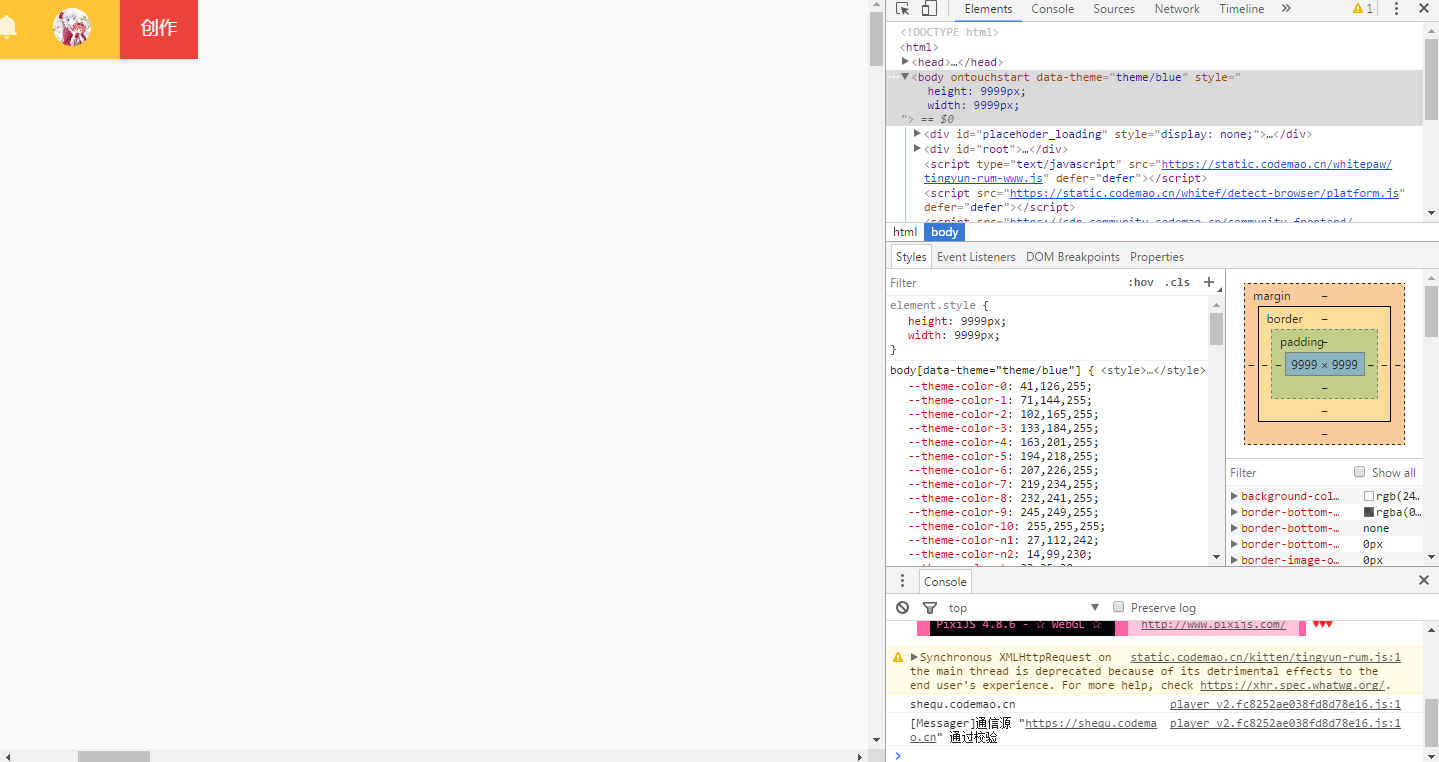1439x762 pixels.
Task: Add new style rule plus icon
Action: (1209, 282)
